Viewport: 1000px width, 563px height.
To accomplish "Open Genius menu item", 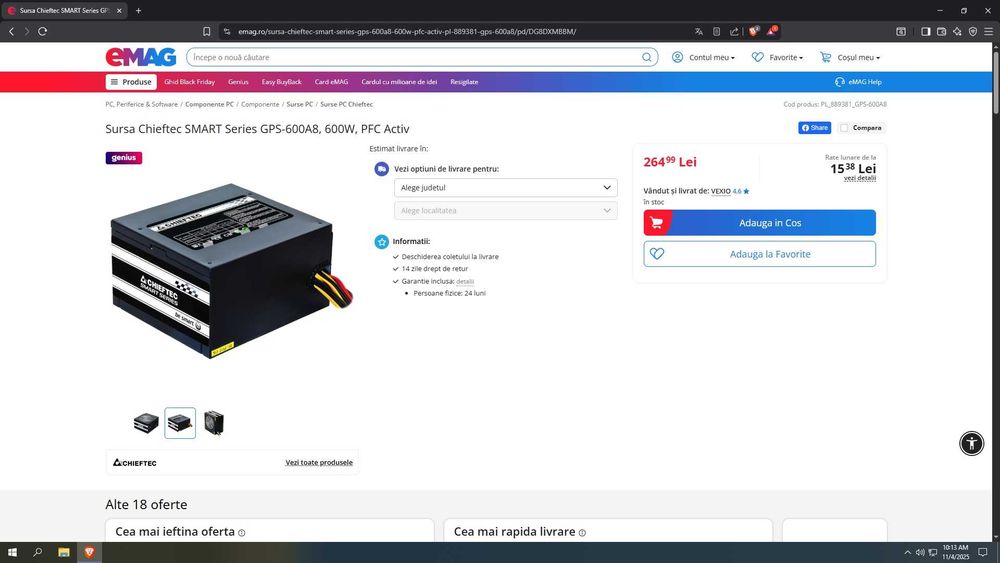I will (238, 82).
